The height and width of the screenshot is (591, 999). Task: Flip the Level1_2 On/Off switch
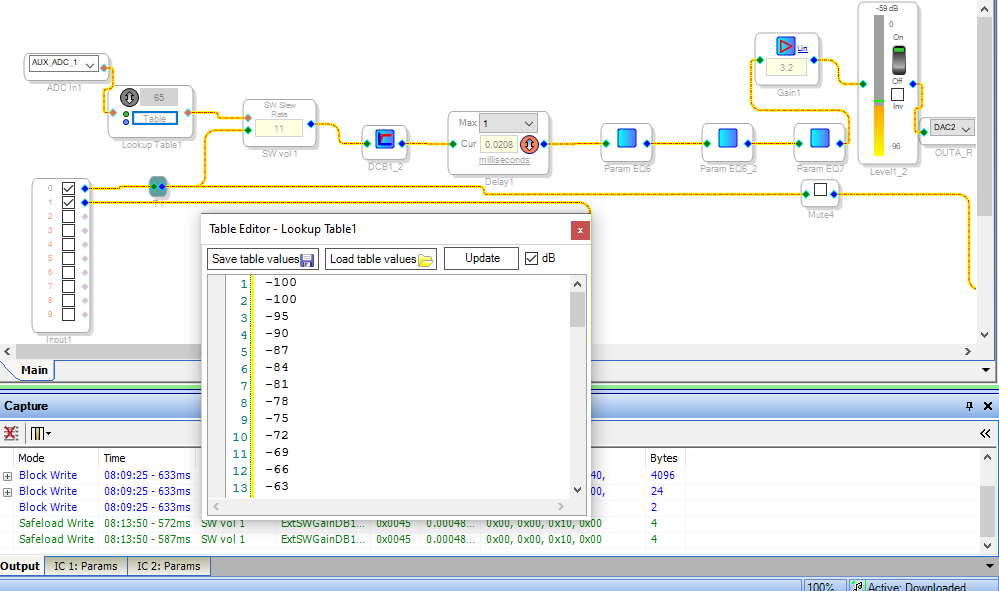(897, 56)
